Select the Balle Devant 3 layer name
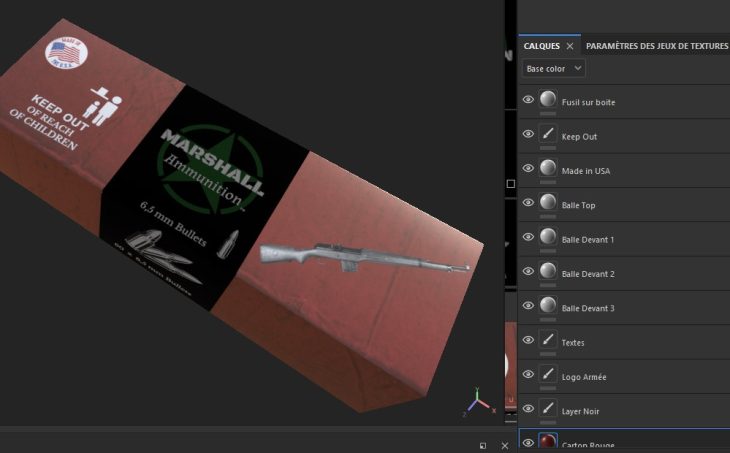This screenshot has width=730, height=453. point(588,307)
